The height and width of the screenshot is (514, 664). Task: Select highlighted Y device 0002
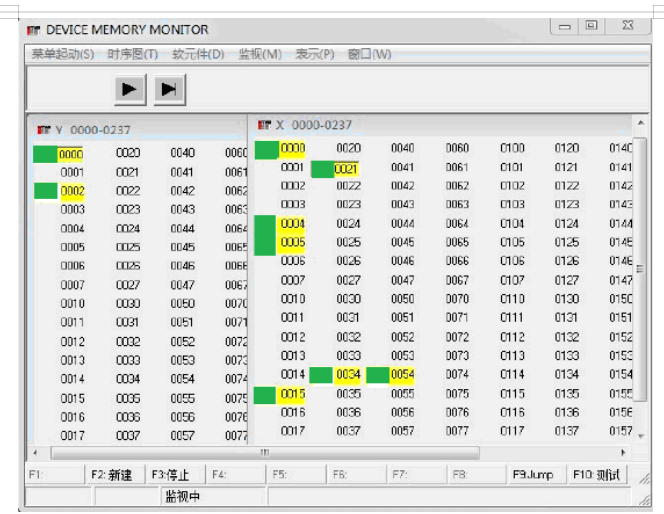coord(72,191)
